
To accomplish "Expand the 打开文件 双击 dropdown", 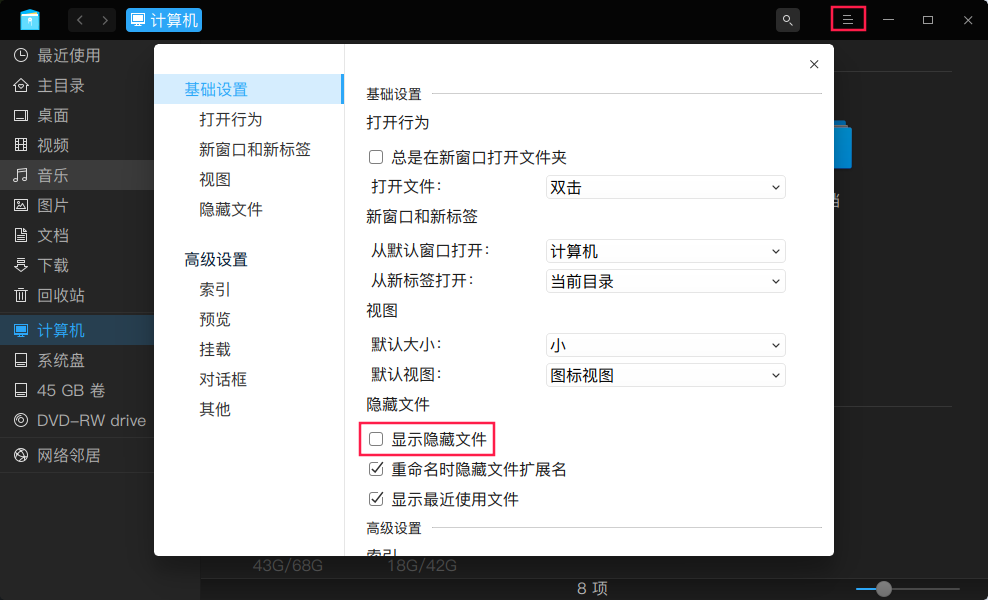I will (x=665, y=187).
